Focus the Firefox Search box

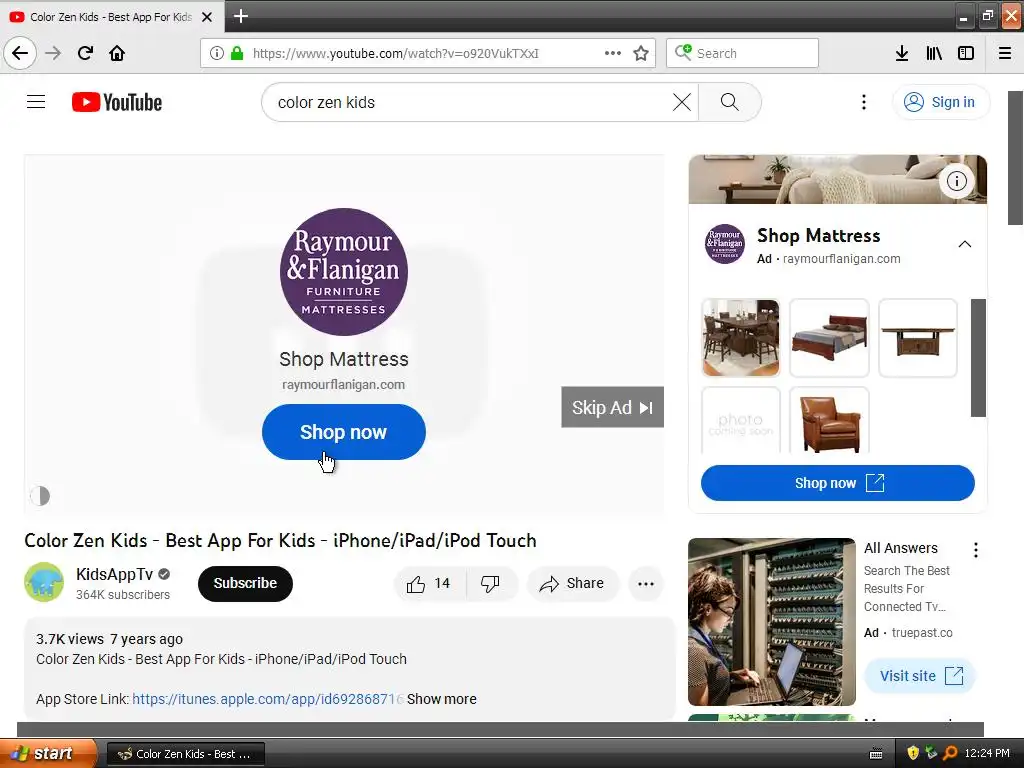click(x=742, y=53)
